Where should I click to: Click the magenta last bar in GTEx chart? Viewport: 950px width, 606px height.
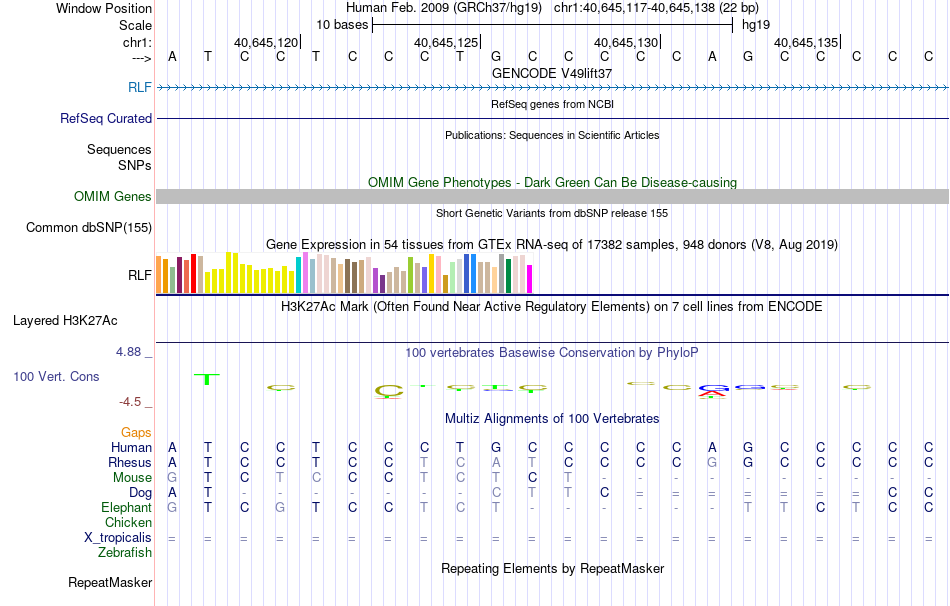tap(529, 279)
